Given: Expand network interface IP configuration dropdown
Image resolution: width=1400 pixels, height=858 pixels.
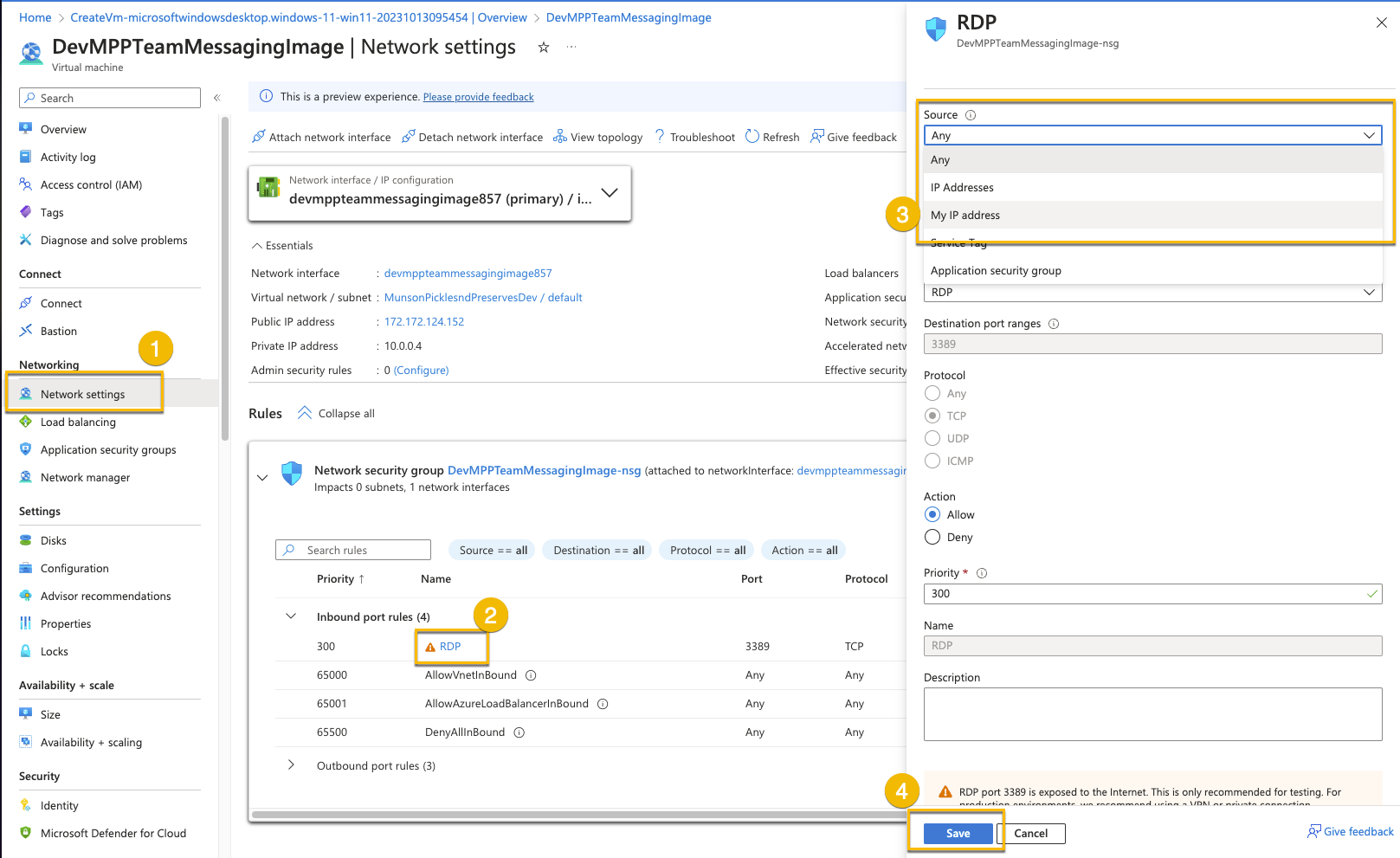Looking at the screenshot, I should click(x=610, y=192).
